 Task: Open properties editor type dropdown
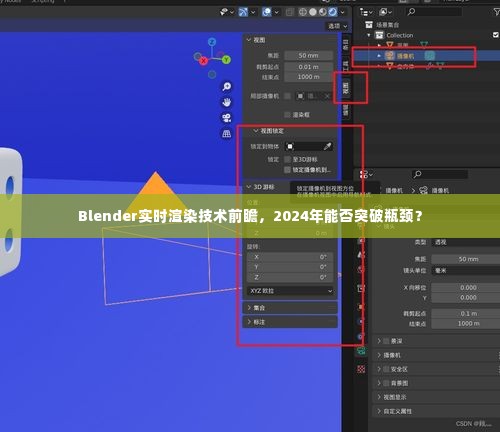pos(366,174)
